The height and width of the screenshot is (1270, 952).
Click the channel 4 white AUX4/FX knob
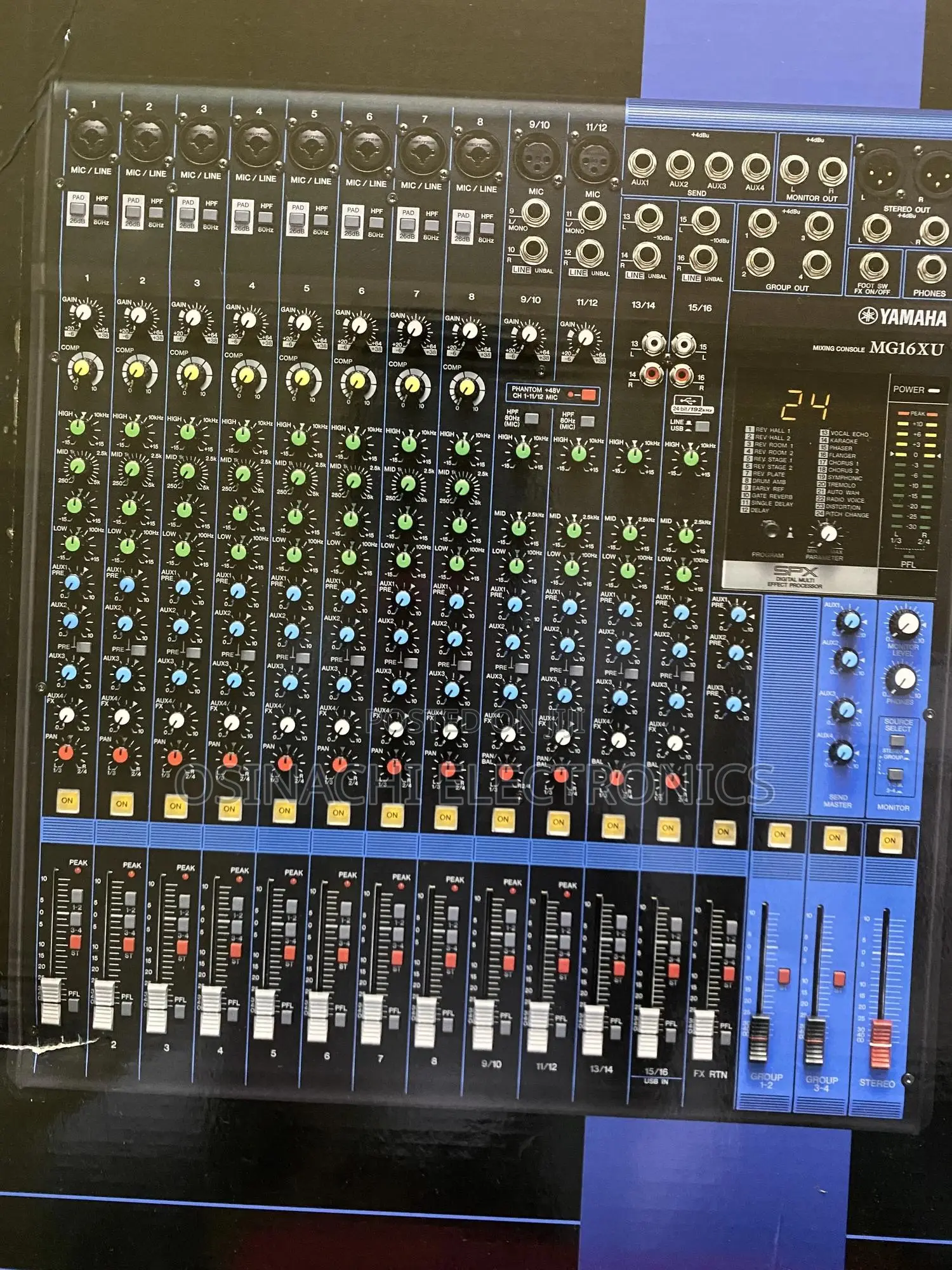pos(232,723)
